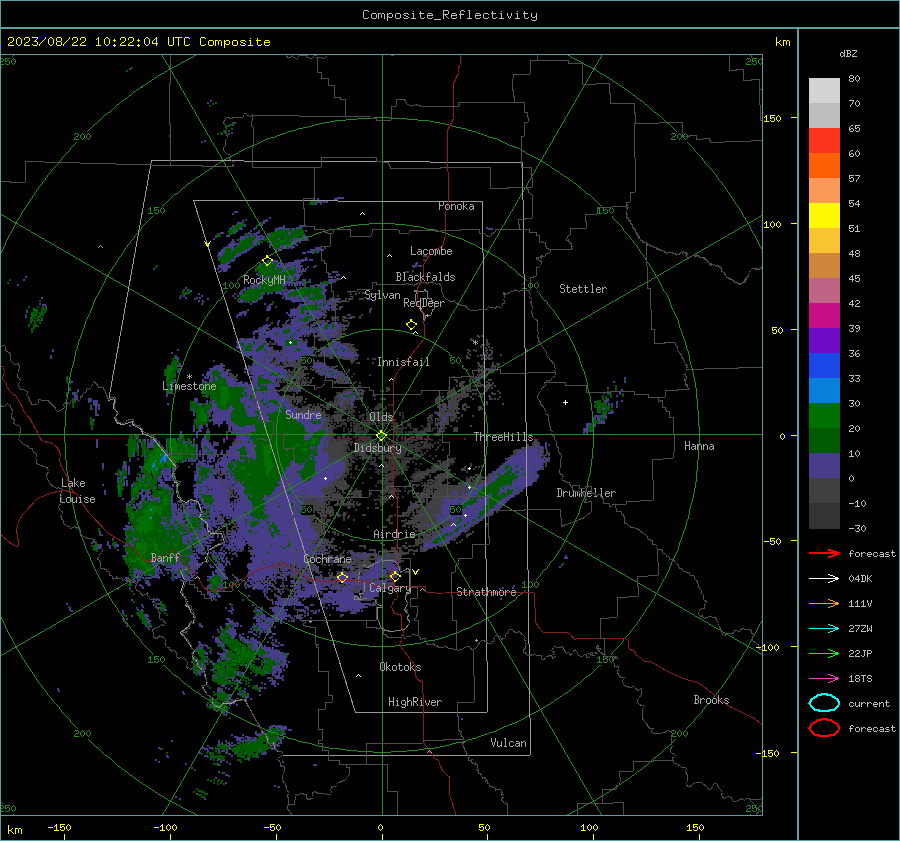
Task: Click the Vulcan town label
Action: point(508,743)
